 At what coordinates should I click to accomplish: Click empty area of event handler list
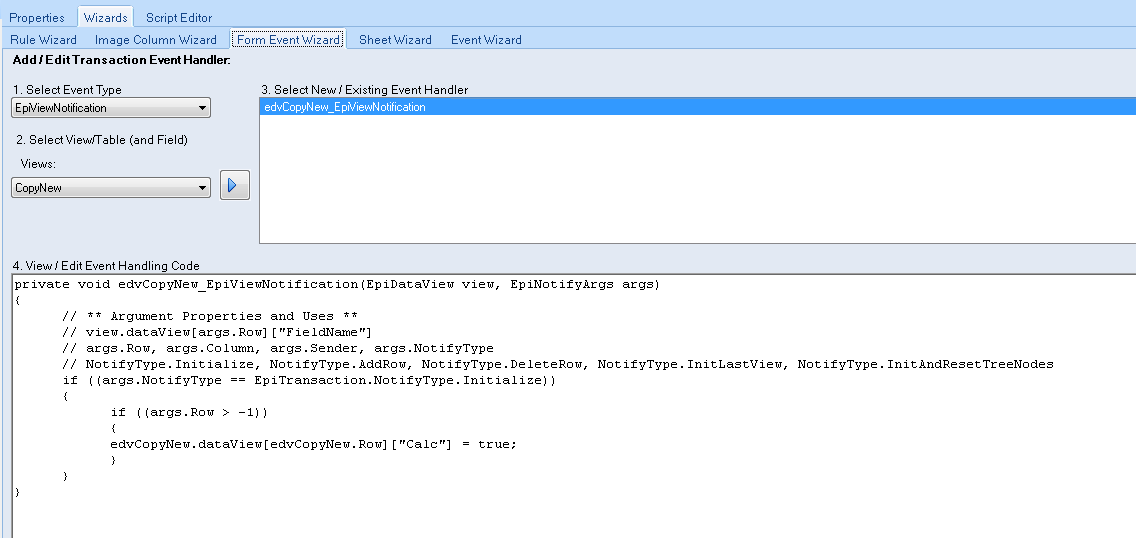[x=698, y=178]
